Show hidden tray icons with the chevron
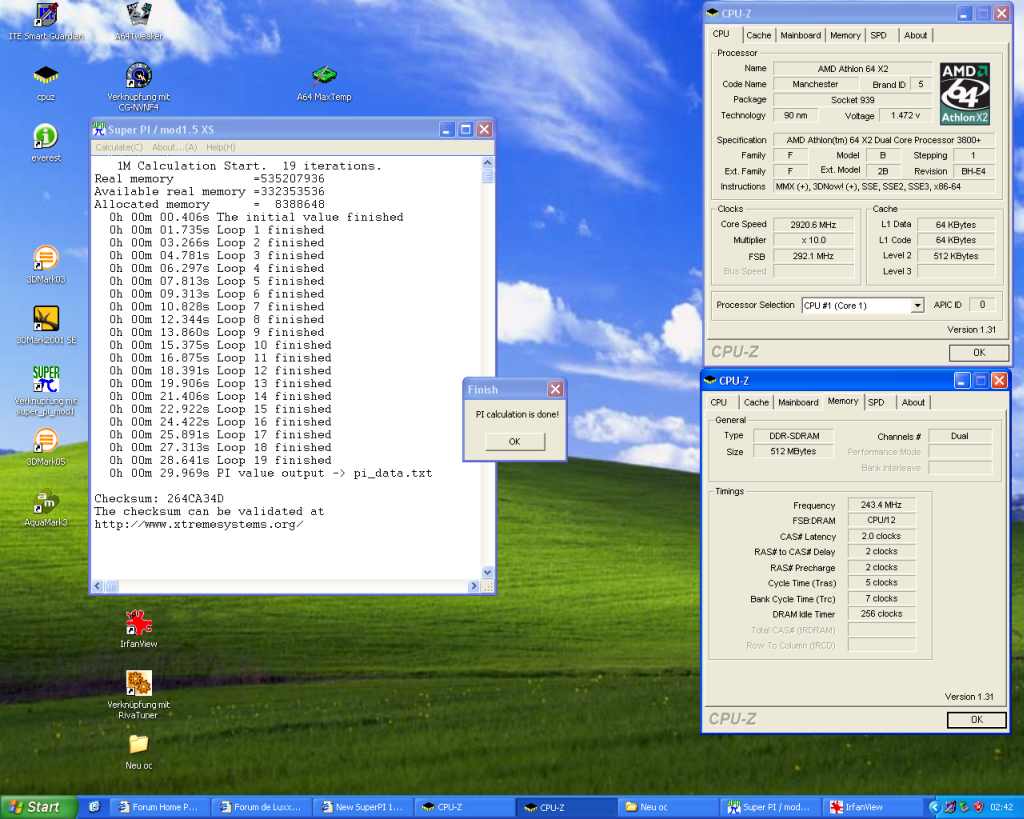This screenshot has height=819, width=1024. coord(934,807)
